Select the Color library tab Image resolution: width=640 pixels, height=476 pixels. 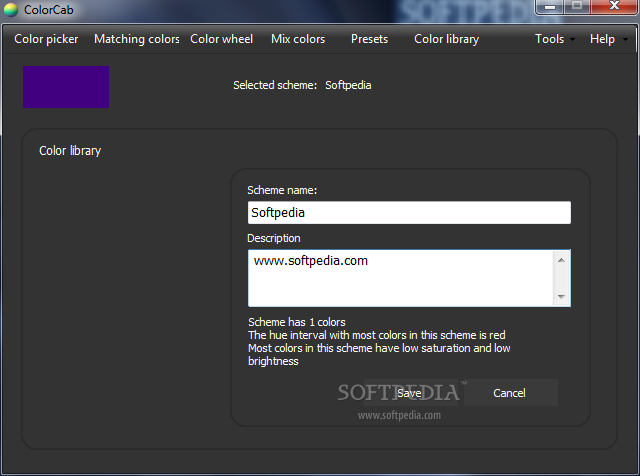(447, 39)
